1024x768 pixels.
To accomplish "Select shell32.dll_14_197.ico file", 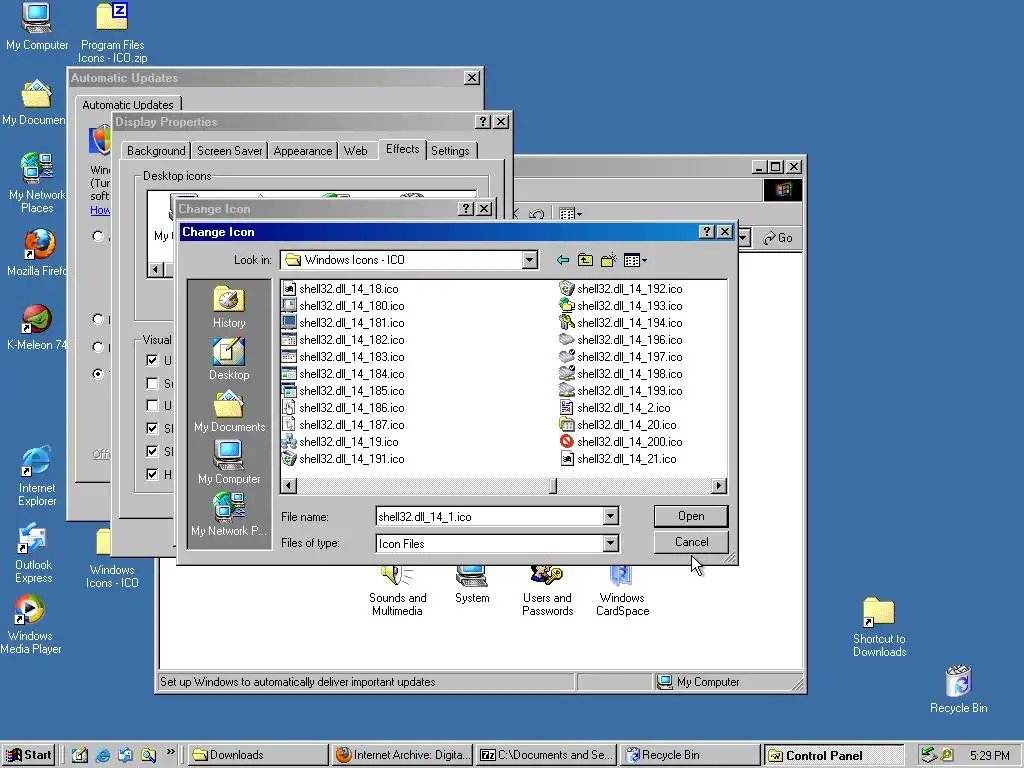I will click(621, 357).
